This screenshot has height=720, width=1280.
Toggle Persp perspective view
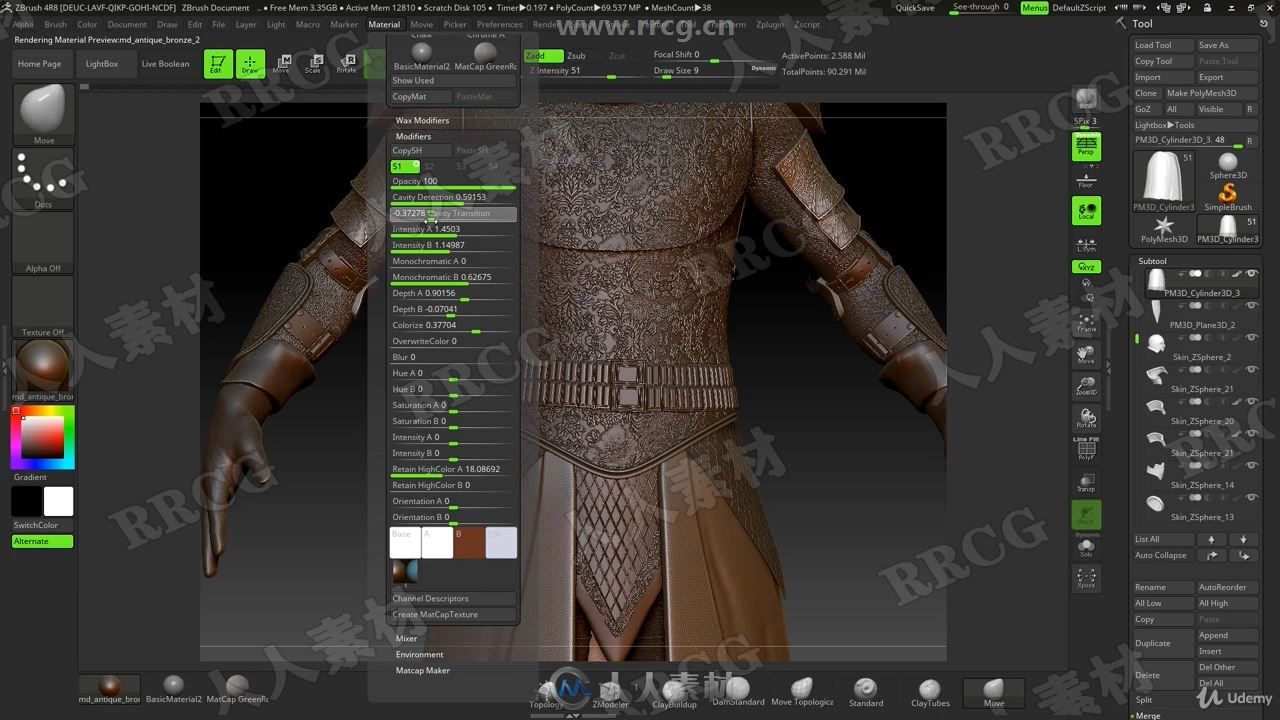[1086, 147]
